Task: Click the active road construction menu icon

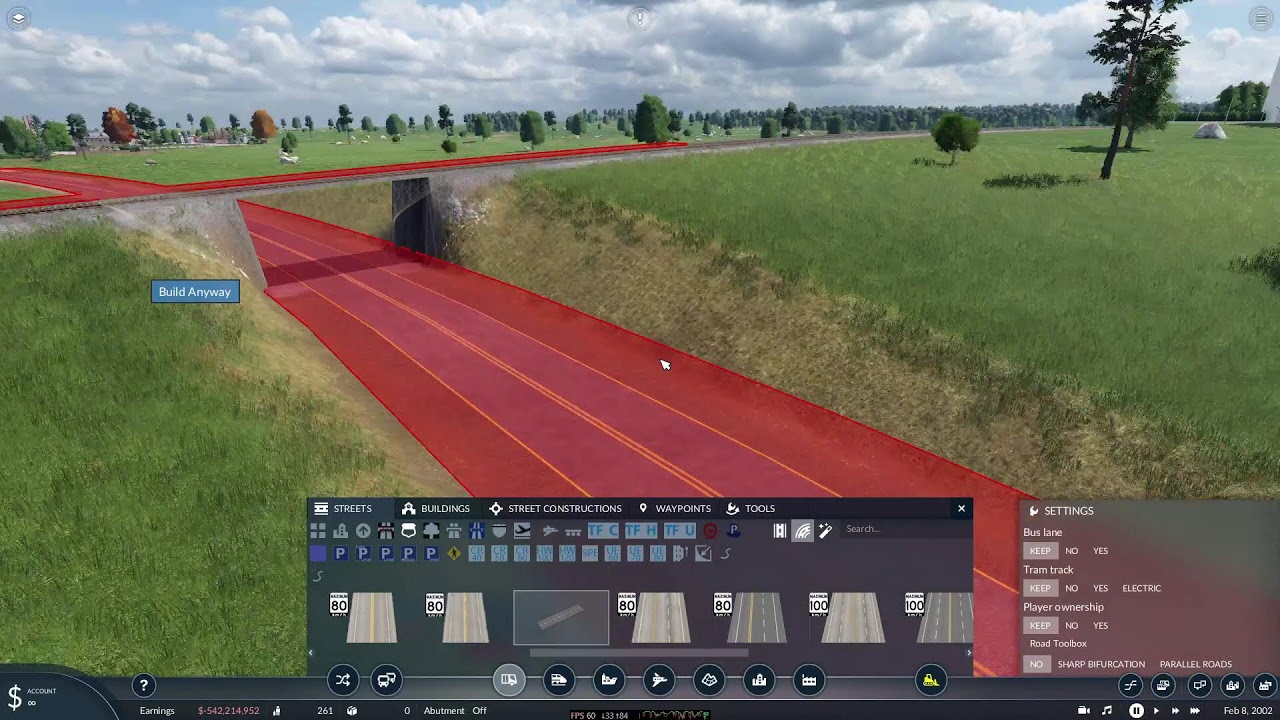Action: [509, 681]
